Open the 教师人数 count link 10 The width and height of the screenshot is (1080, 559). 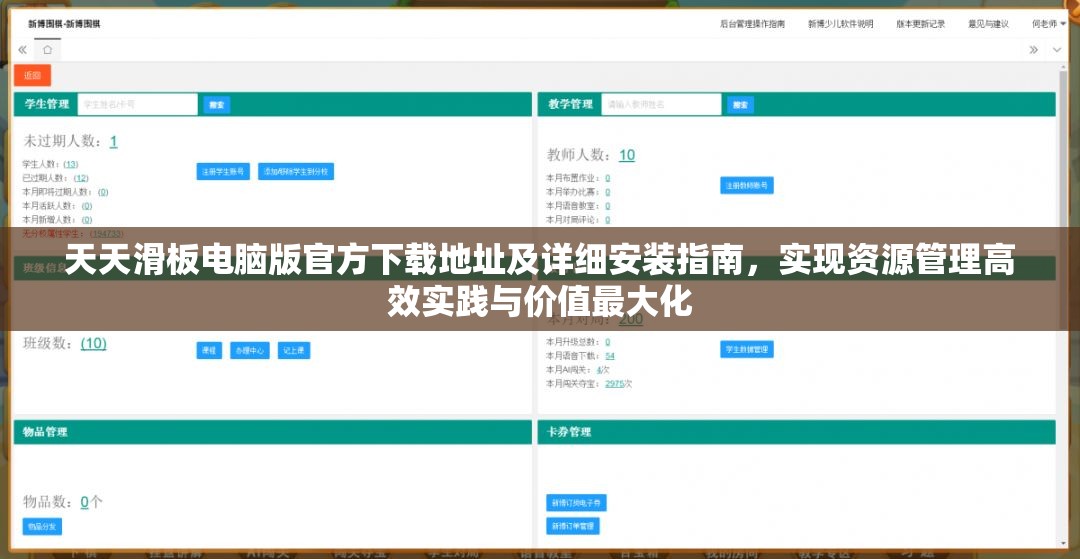(x=627, y=155)
